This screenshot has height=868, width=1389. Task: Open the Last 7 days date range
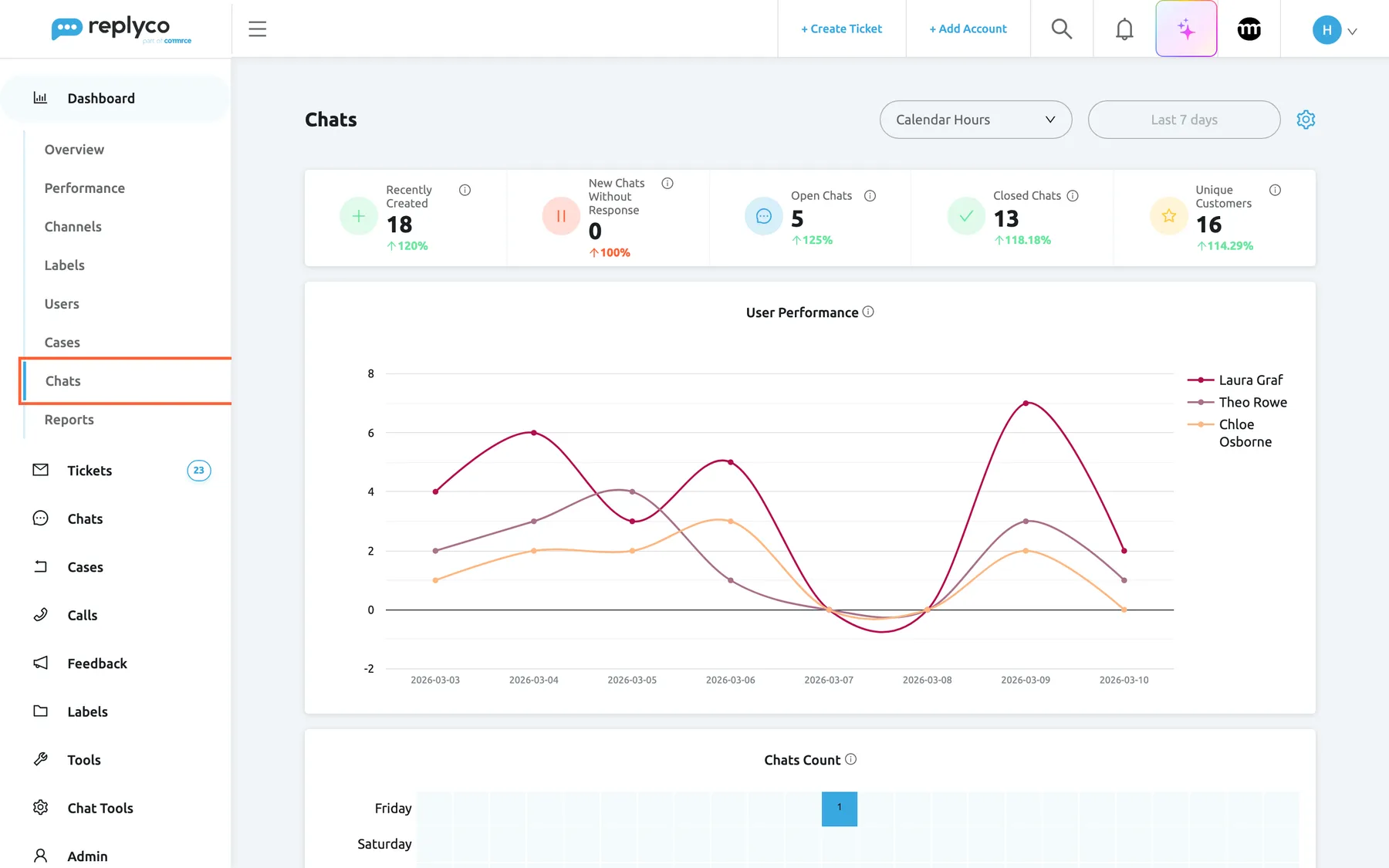click(x=1184, y=120)
